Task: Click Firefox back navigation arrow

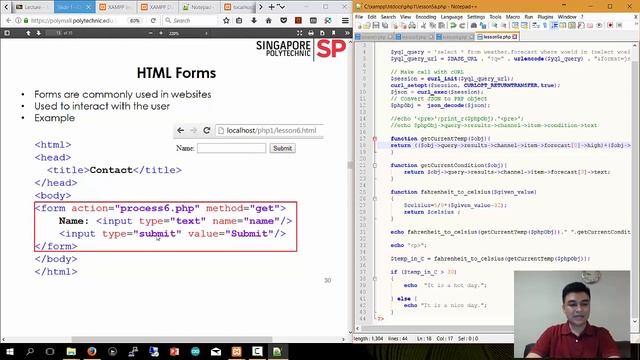Action: [x=8, y=20]
